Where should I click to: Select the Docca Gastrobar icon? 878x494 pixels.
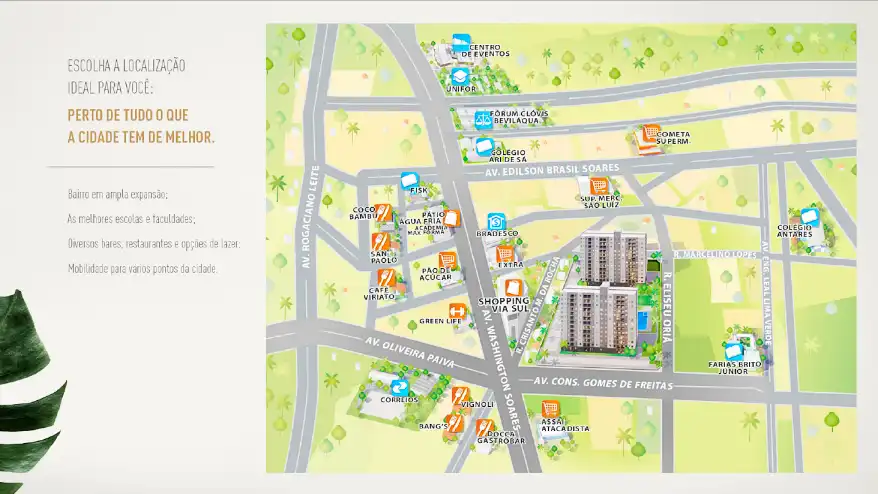[485, 428]
